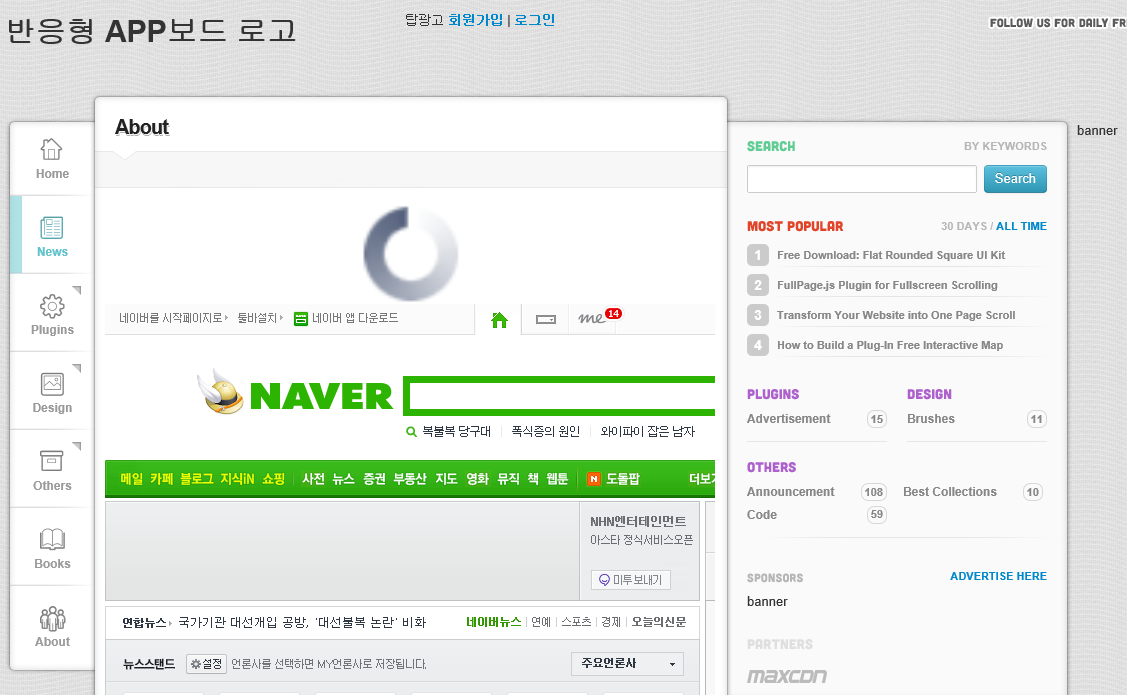This screenshot has height=695, width=1127.
Task: Select the 30 DAYS popular filter
Action: point(963,226)
